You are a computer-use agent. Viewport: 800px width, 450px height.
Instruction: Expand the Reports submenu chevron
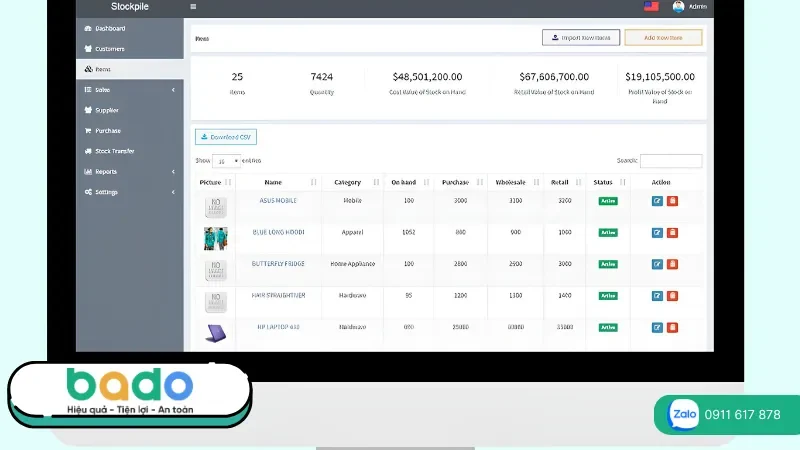pyautogui.click(x=173, y=171)
